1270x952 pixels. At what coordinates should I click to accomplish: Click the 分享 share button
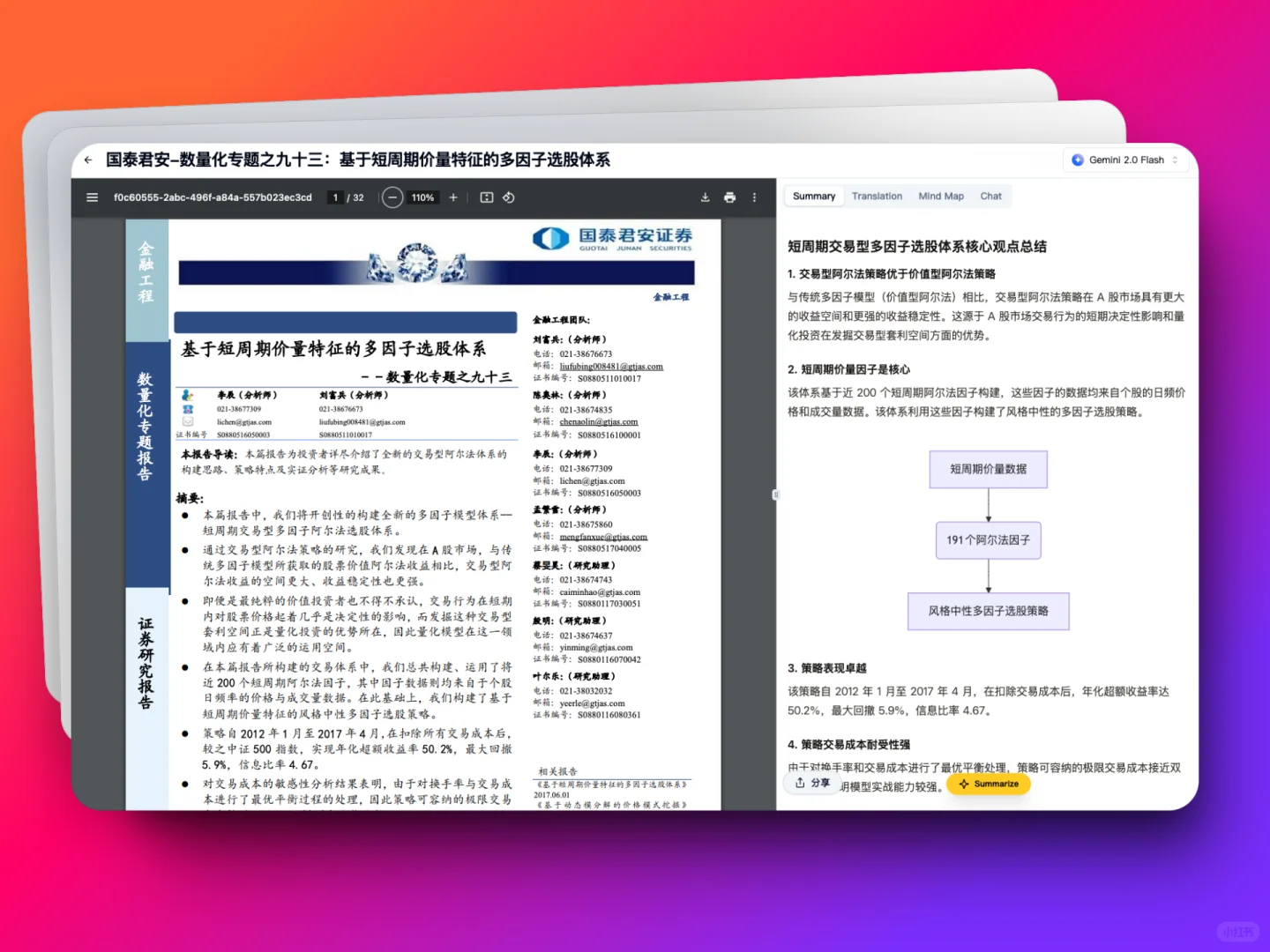811,783
